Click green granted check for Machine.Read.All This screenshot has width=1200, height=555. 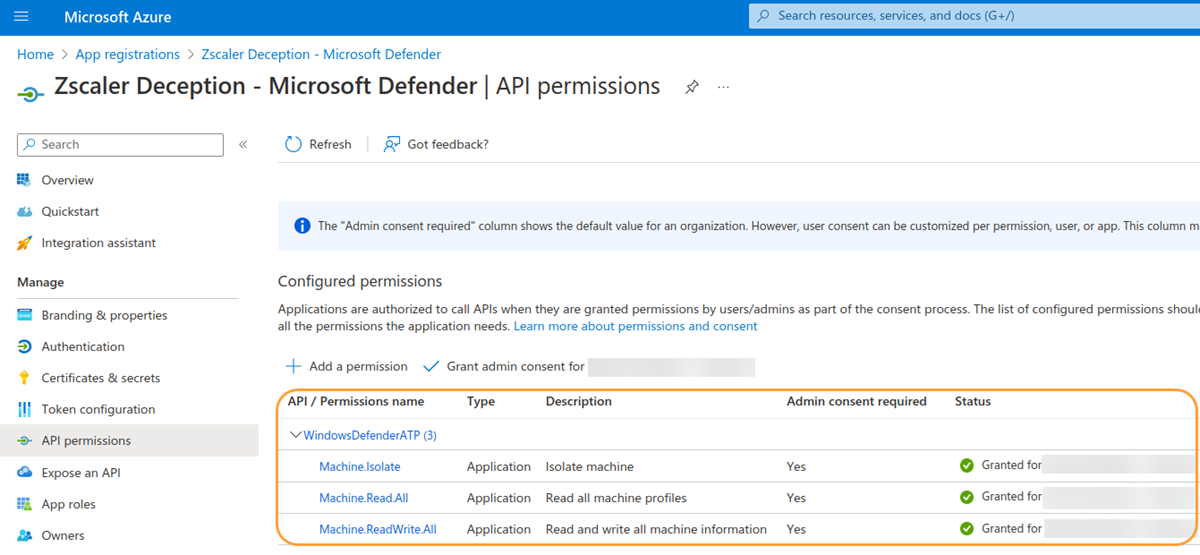966,497
